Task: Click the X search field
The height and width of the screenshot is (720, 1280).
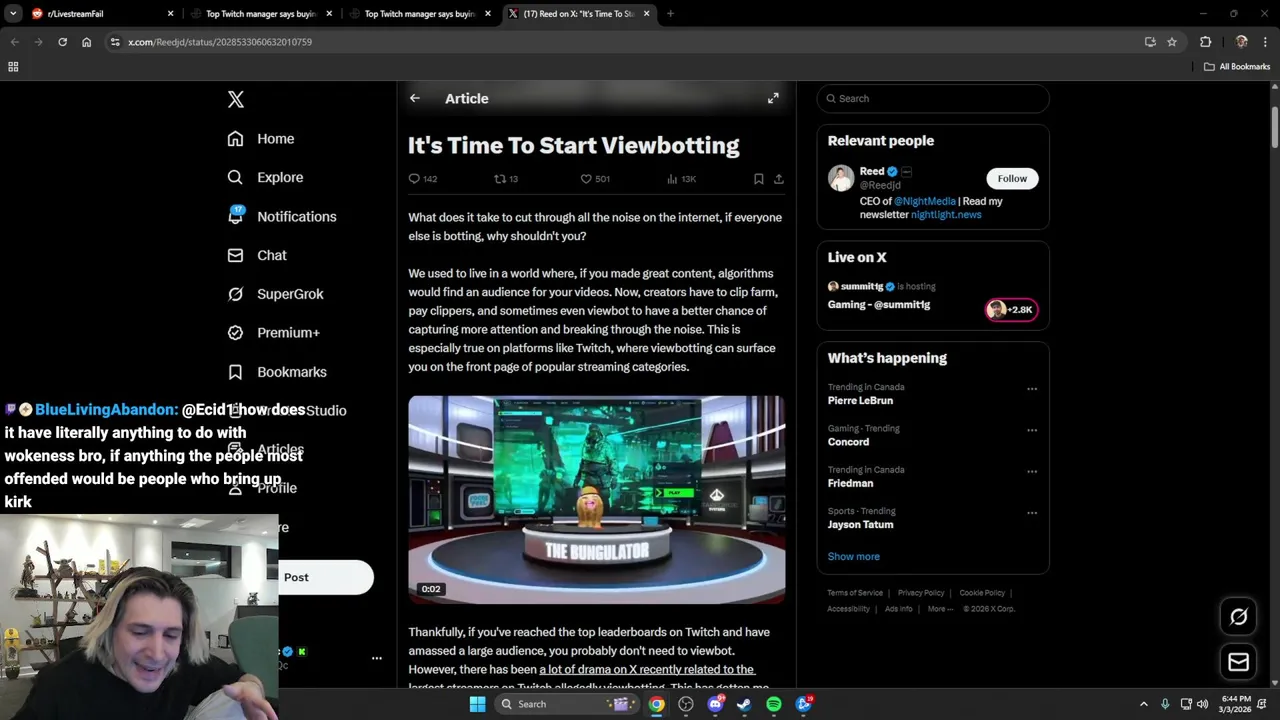Action: 933,98
